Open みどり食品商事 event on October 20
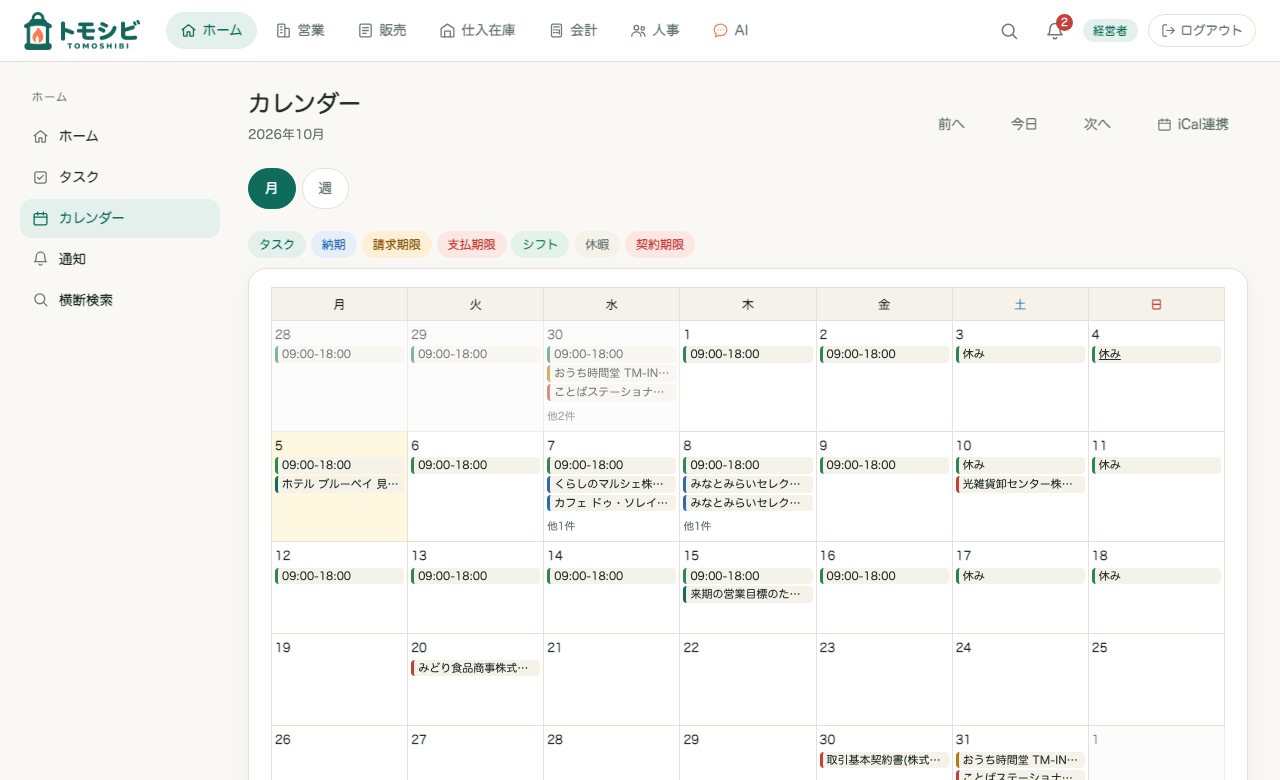The height and width of the screenshot is (780, 1280). [476, 668]
